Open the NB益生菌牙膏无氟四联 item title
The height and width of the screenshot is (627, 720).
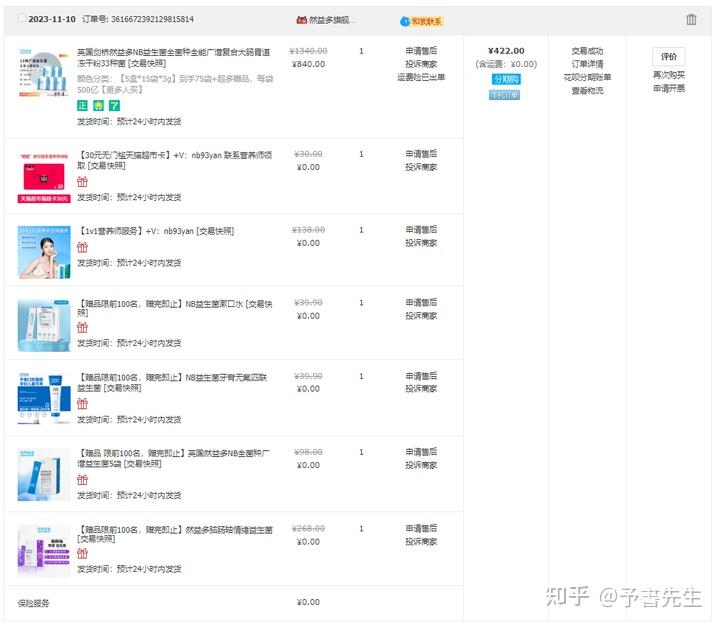[x=172, y=383]
